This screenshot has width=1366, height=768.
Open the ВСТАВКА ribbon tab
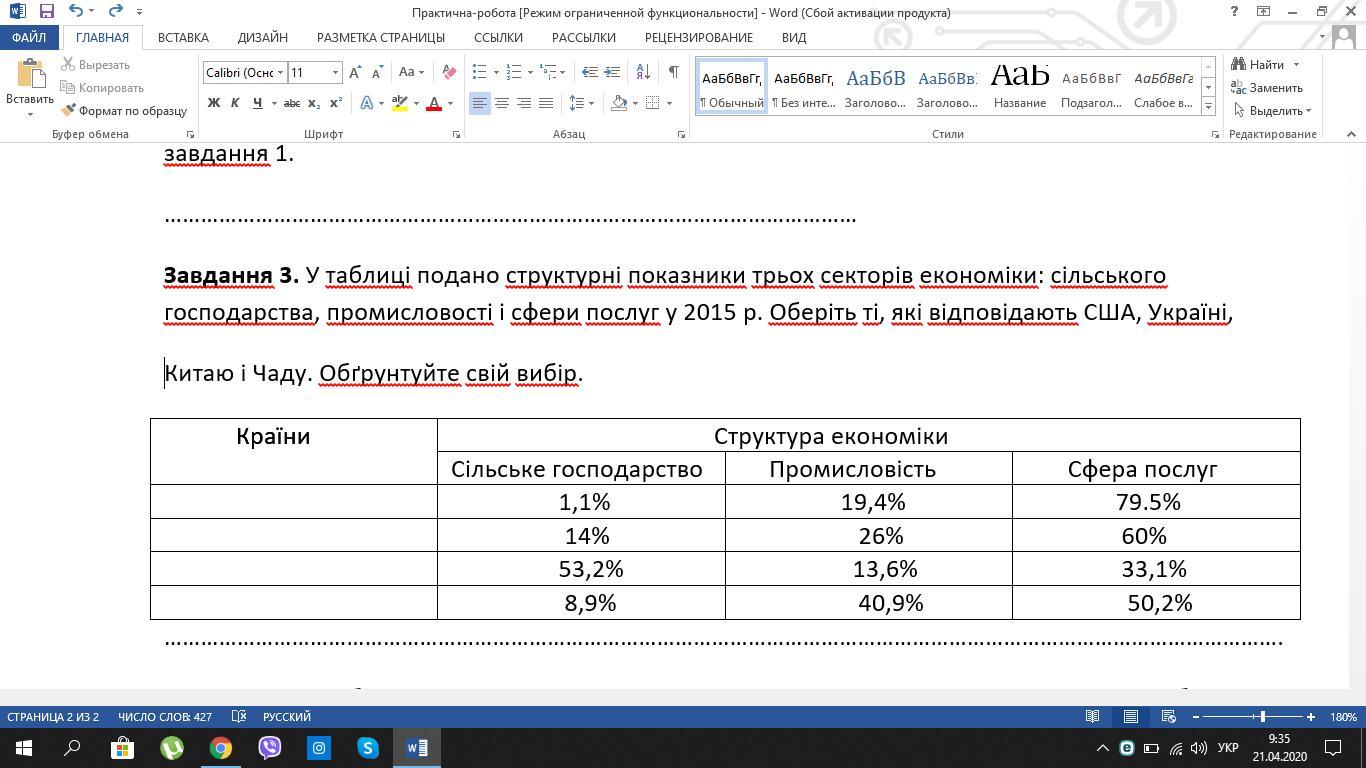[183, 37]
